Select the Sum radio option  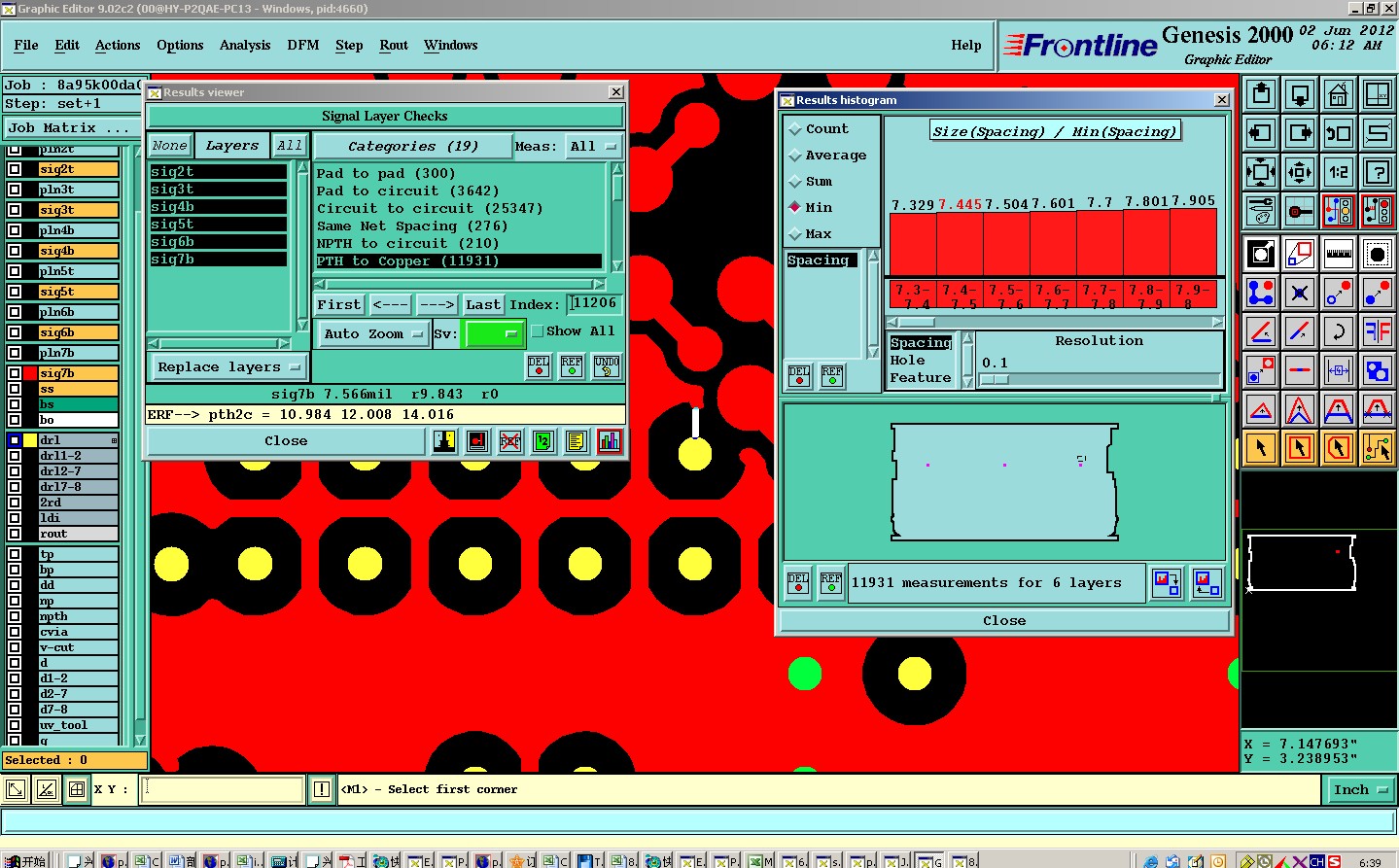[x=795, y=182]
